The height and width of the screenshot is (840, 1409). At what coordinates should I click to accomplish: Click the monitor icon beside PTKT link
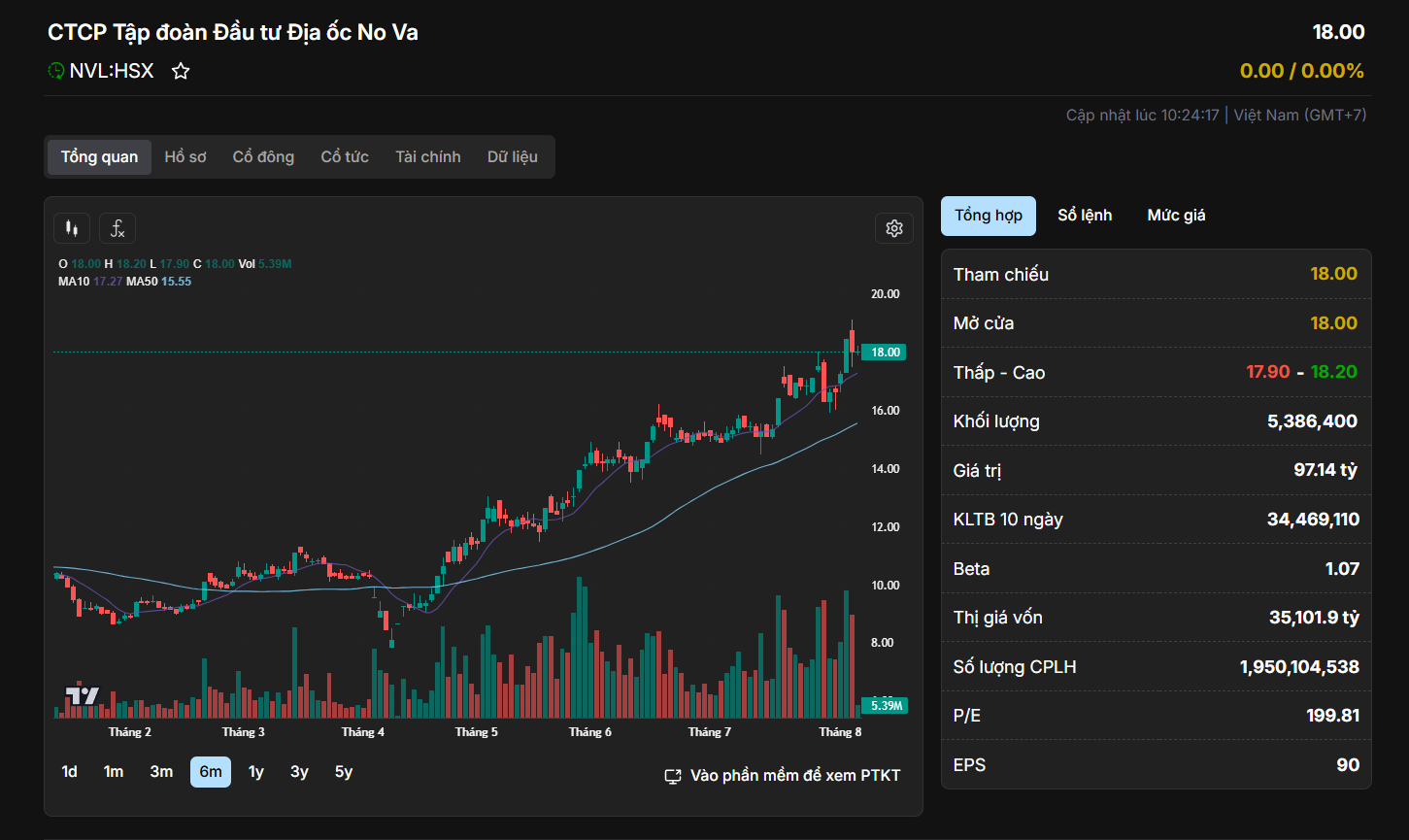673,776
